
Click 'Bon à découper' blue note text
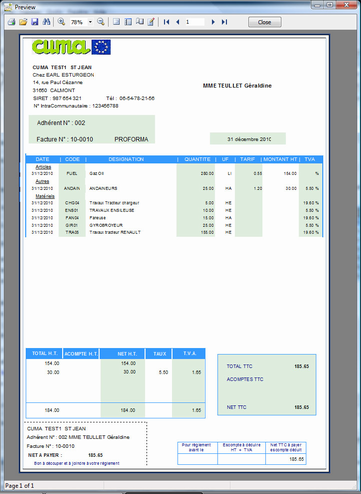point(77,463)
